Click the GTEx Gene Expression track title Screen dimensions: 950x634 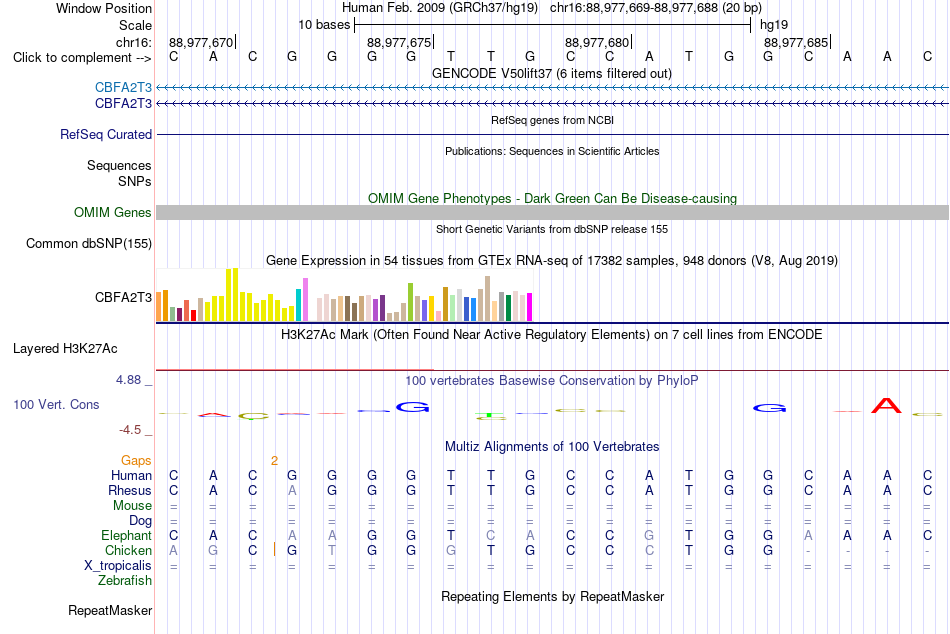coord(552,261)
